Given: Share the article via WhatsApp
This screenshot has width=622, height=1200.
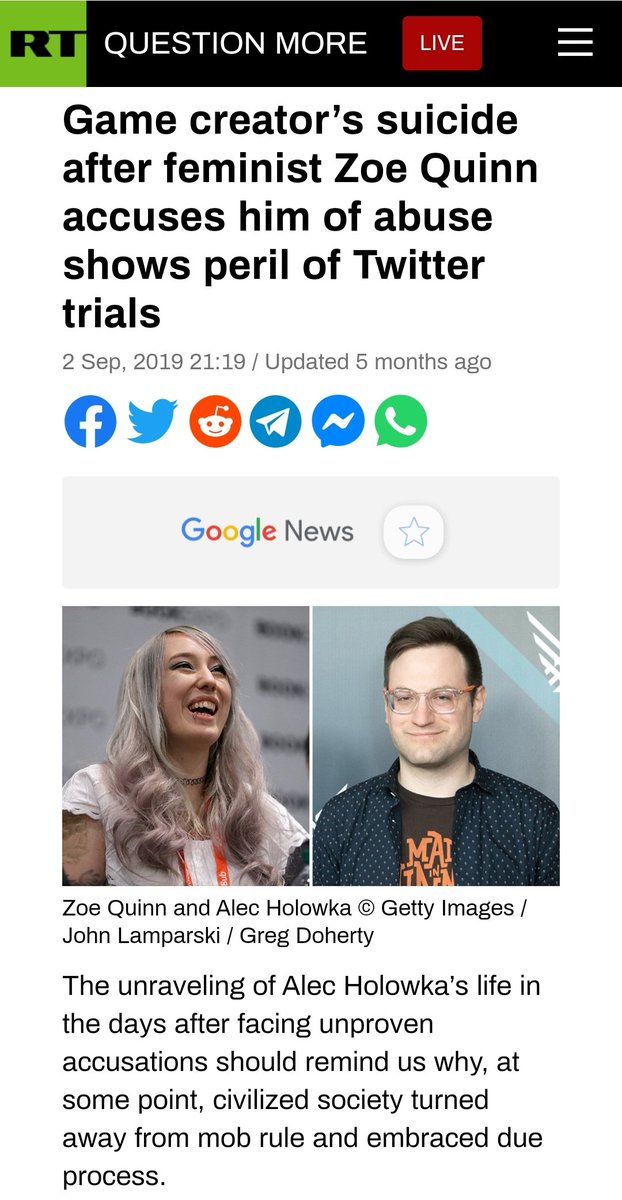Looking at the screenshot, I should click(401, 421).
